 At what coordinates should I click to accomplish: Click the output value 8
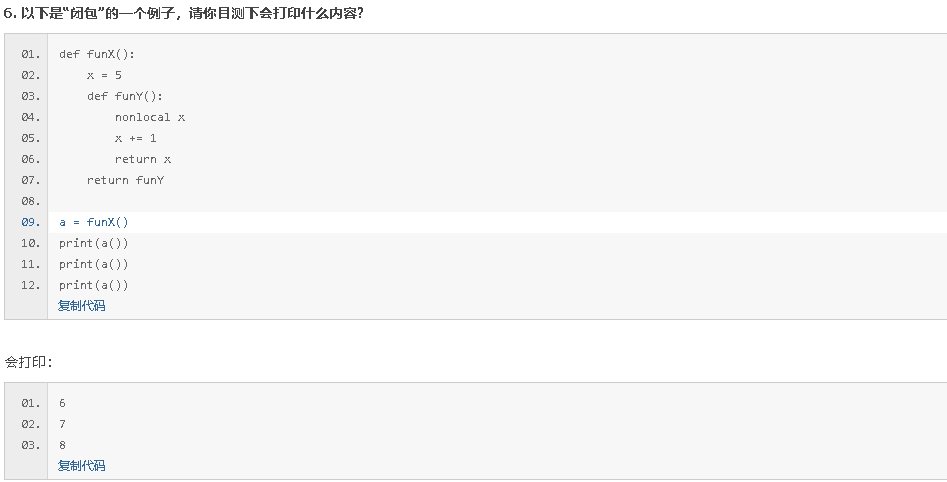62,445
